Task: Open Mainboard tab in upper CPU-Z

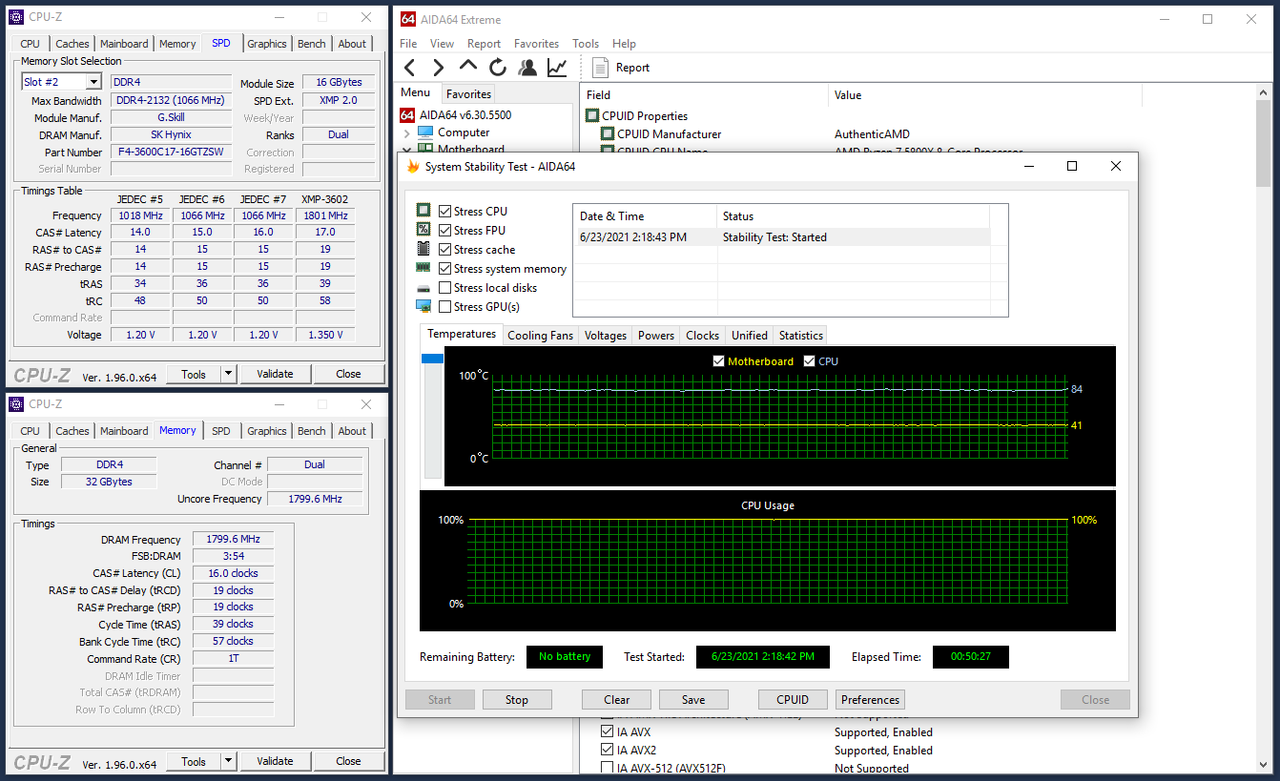Action: tap(124, 44)
